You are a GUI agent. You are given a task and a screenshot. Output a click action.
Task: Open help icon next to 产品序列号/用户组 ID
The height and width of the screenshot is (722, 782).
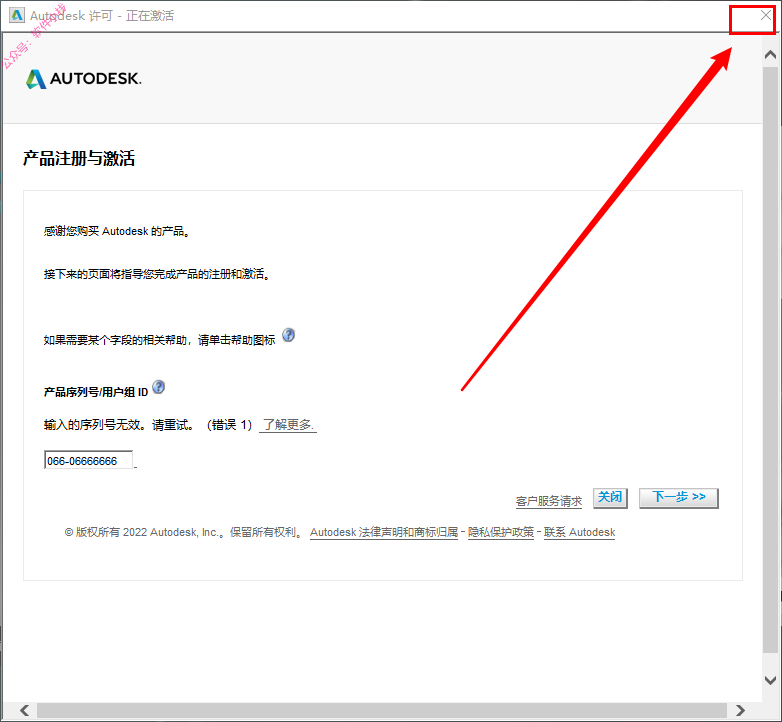[x=158, y=387]
